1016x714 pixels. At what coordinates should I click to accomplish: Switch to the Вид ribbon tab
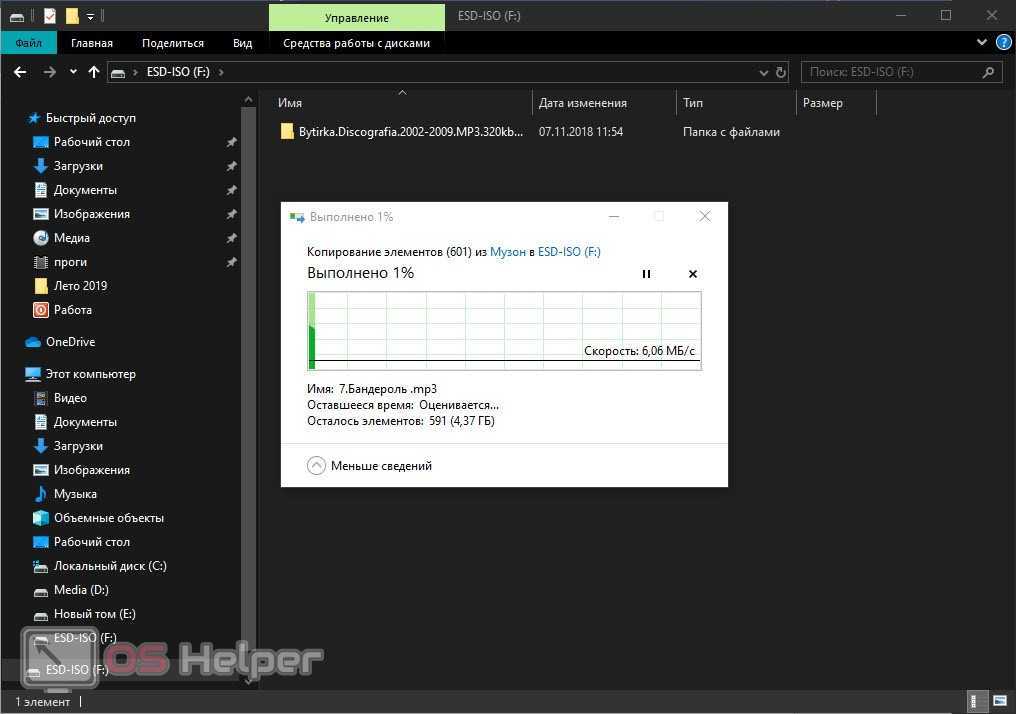(x=242, y=43)
